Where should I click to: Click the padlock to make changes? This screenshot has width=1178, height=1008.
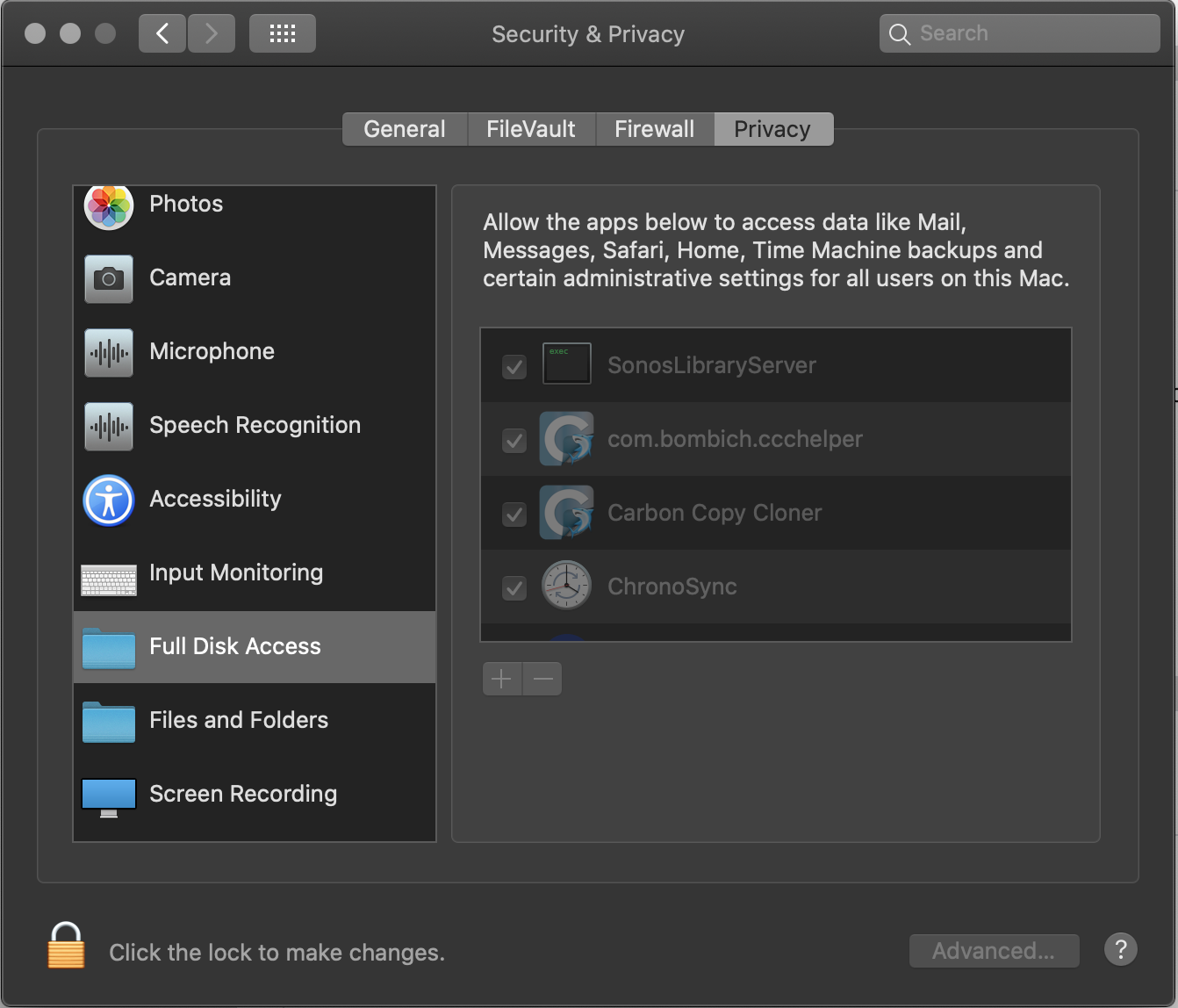pyautogui.click(x=66, y=946)
